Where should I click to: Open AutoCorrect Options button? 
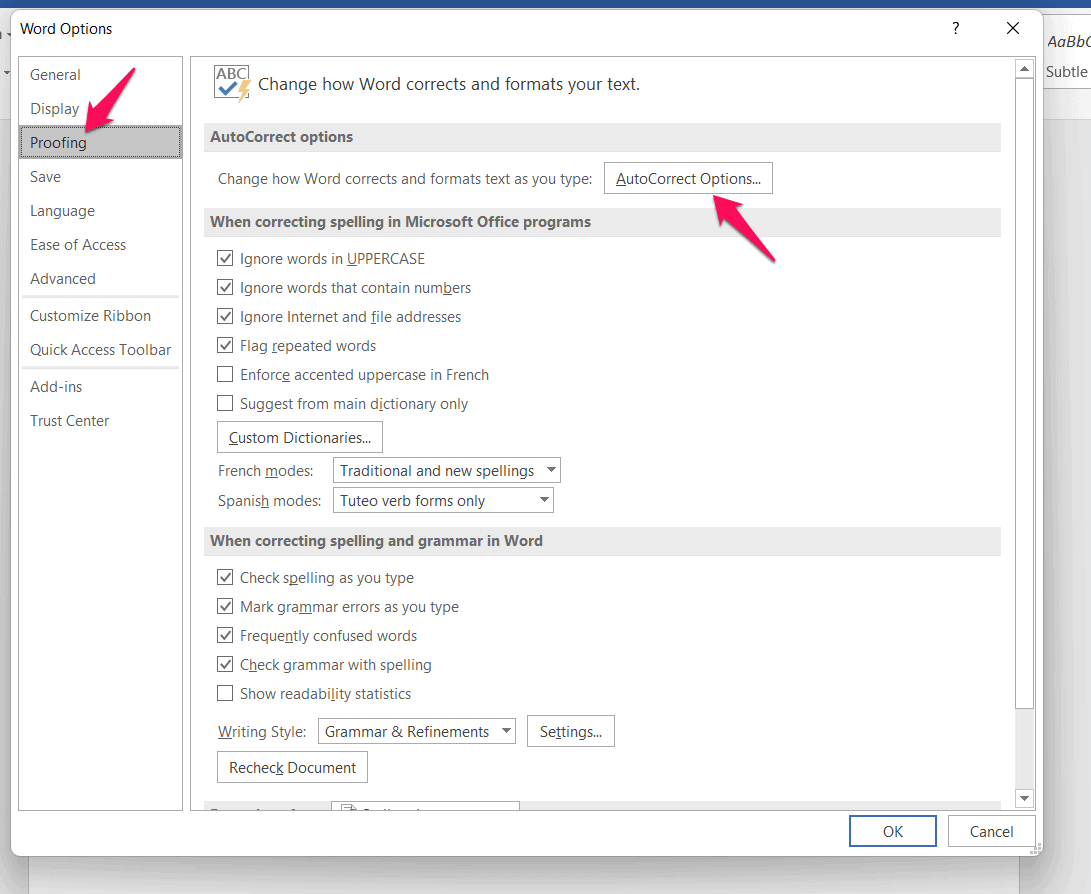click(688, 179)
